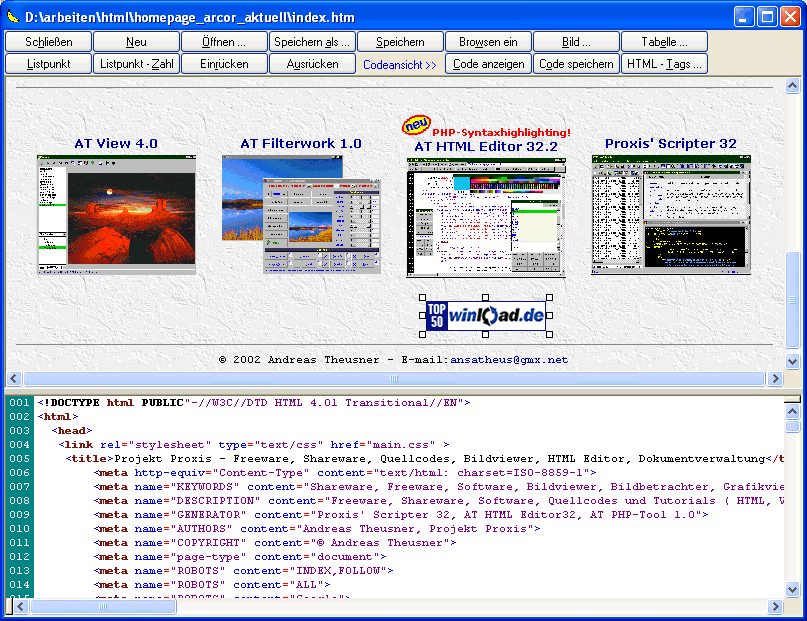
Task: Click the main.css stylesheet link line
Action: [254, 445]
